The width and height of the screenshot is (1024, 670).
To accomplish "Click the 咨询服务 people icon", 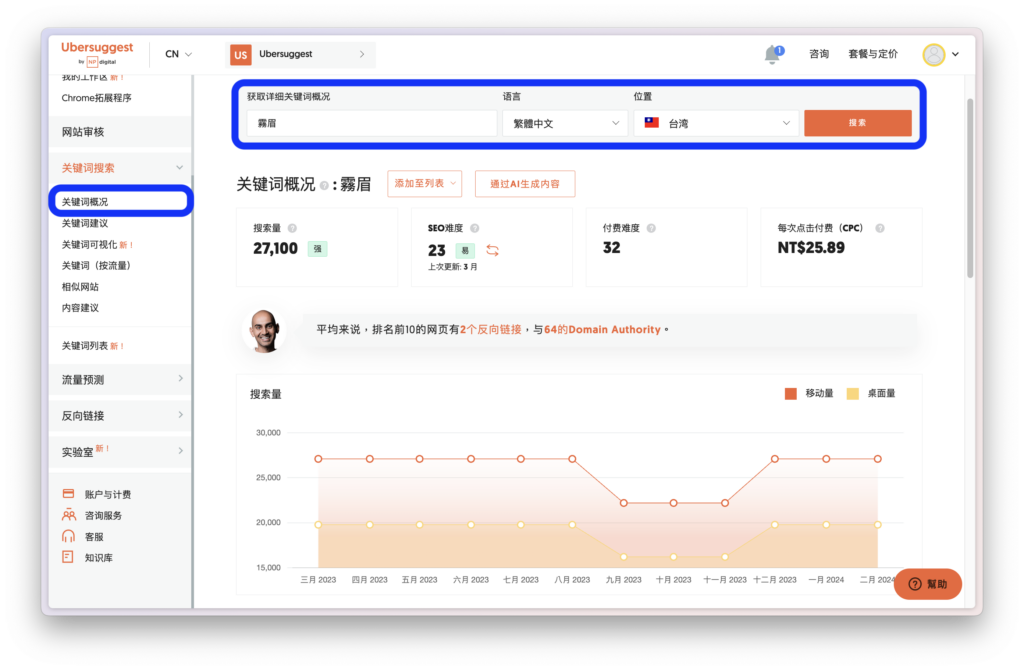I will pyautogui.click(x=69, y=515).
